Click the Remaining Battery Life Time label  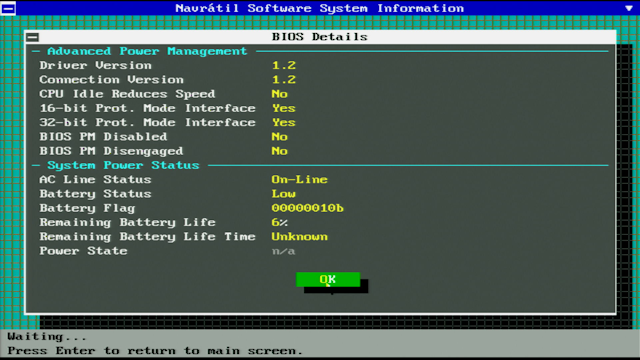coord(147,237)
